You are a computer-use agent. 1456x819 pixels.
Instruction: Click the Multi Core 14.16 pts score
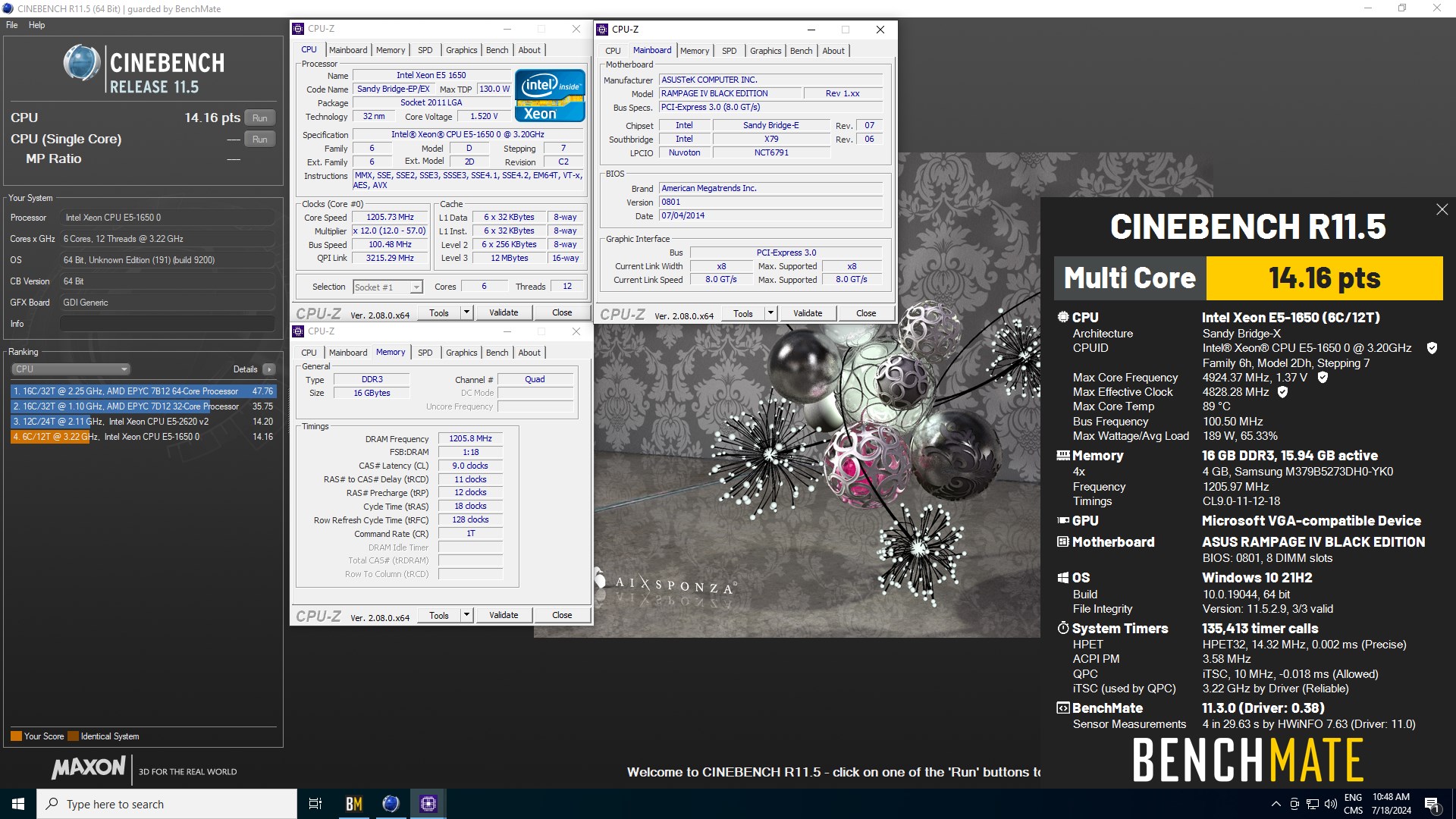pyautogui.click(x=1324, y=278)
